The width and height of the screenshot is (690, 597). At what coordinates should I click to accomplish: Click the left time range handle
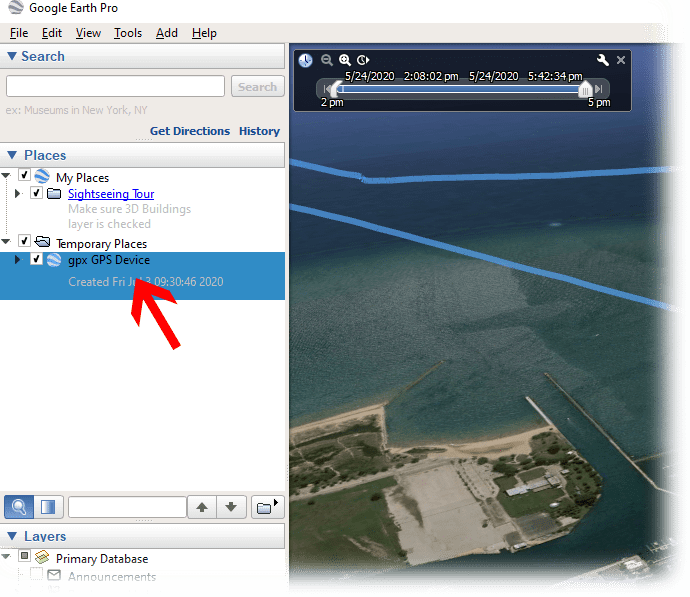point(336,89)
